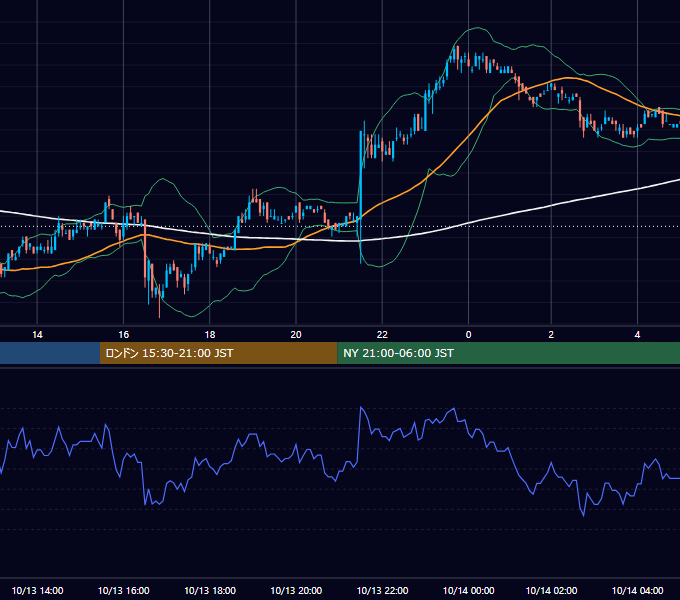Click the hour label 18 on the axis
680x600 pixels.
tap(210, 335)
